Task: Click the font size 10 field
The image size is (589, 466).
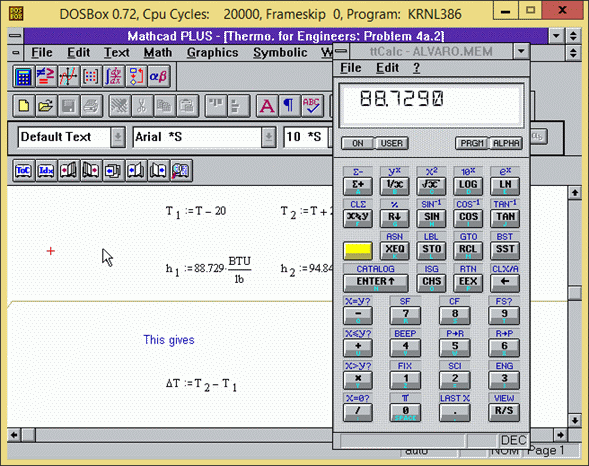Action: [x=305, y=137]
